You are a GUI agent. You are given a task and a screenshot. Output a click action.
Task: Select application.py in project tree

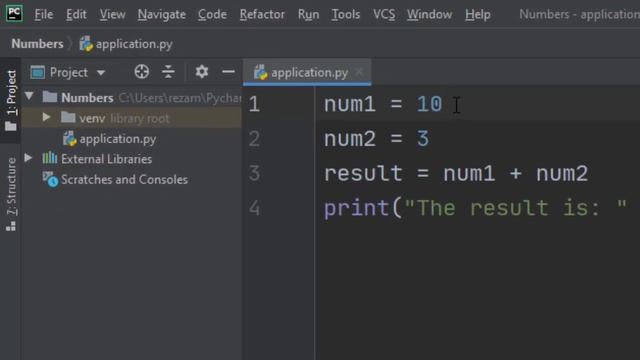(x=118, y=139)
